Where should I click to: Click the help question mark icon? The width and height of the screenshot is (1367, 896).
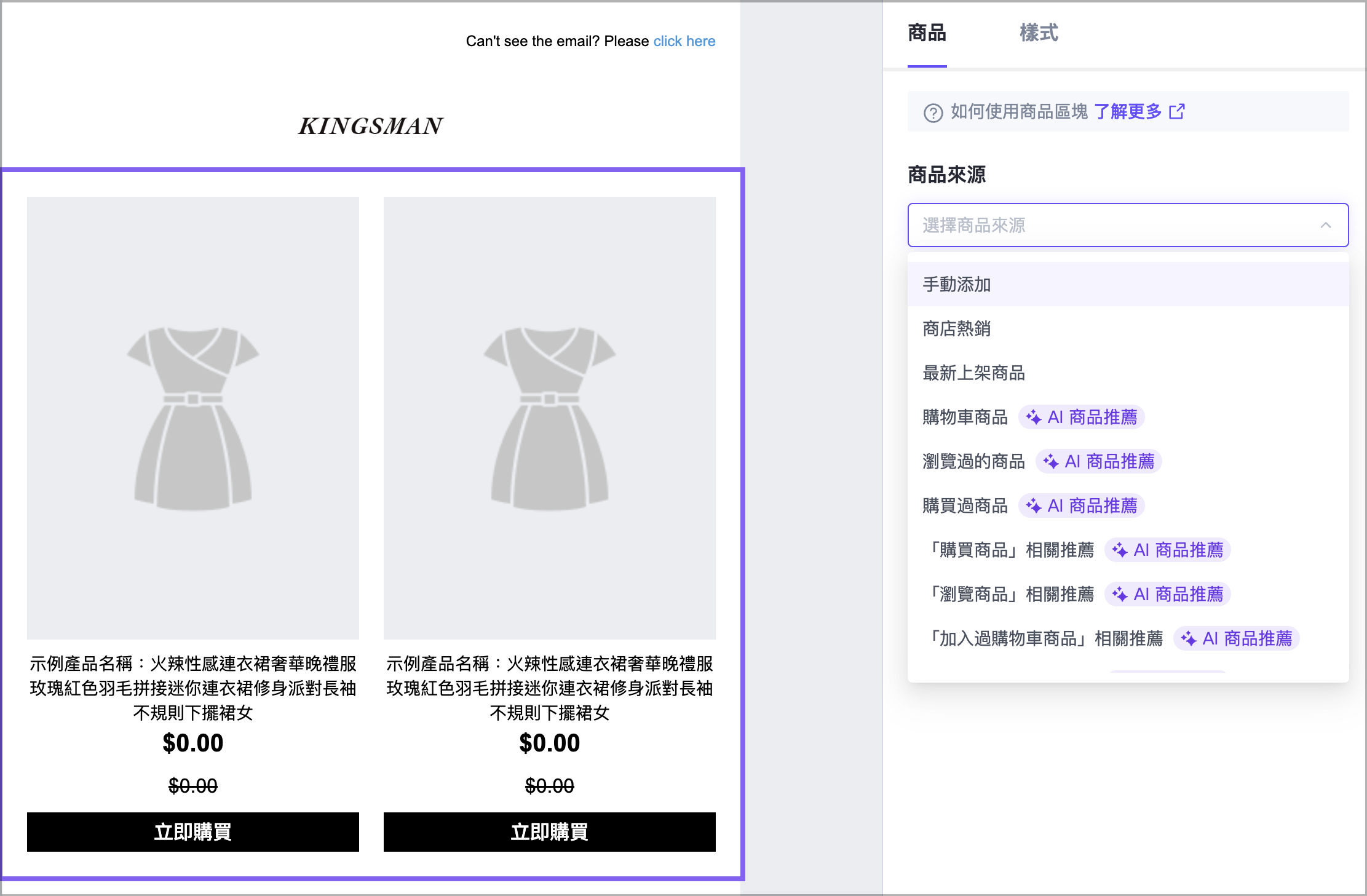[x=933, y=113]
